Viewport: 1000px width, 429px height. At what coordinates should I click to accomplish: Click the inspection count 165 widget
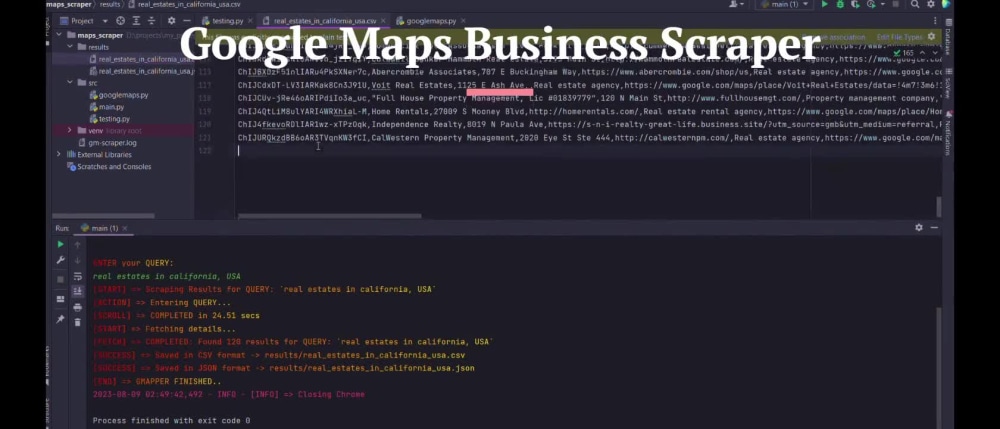tap(905, 53)
